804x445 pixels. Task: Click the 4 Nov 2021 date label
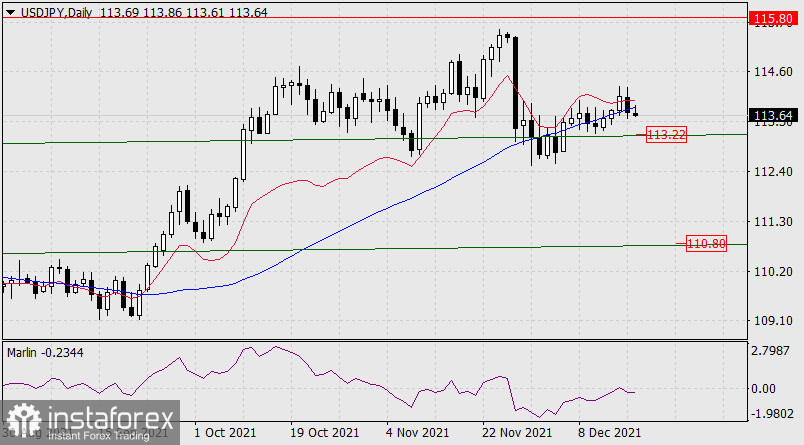[x=417, y=432]
